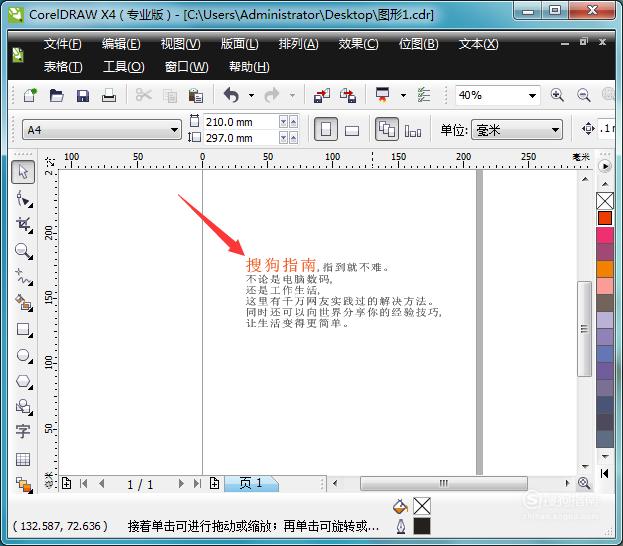Viewport: 623px width, 546px height.
Task: Expand the color palette flyout arrow
Action: tap(604, 166)
